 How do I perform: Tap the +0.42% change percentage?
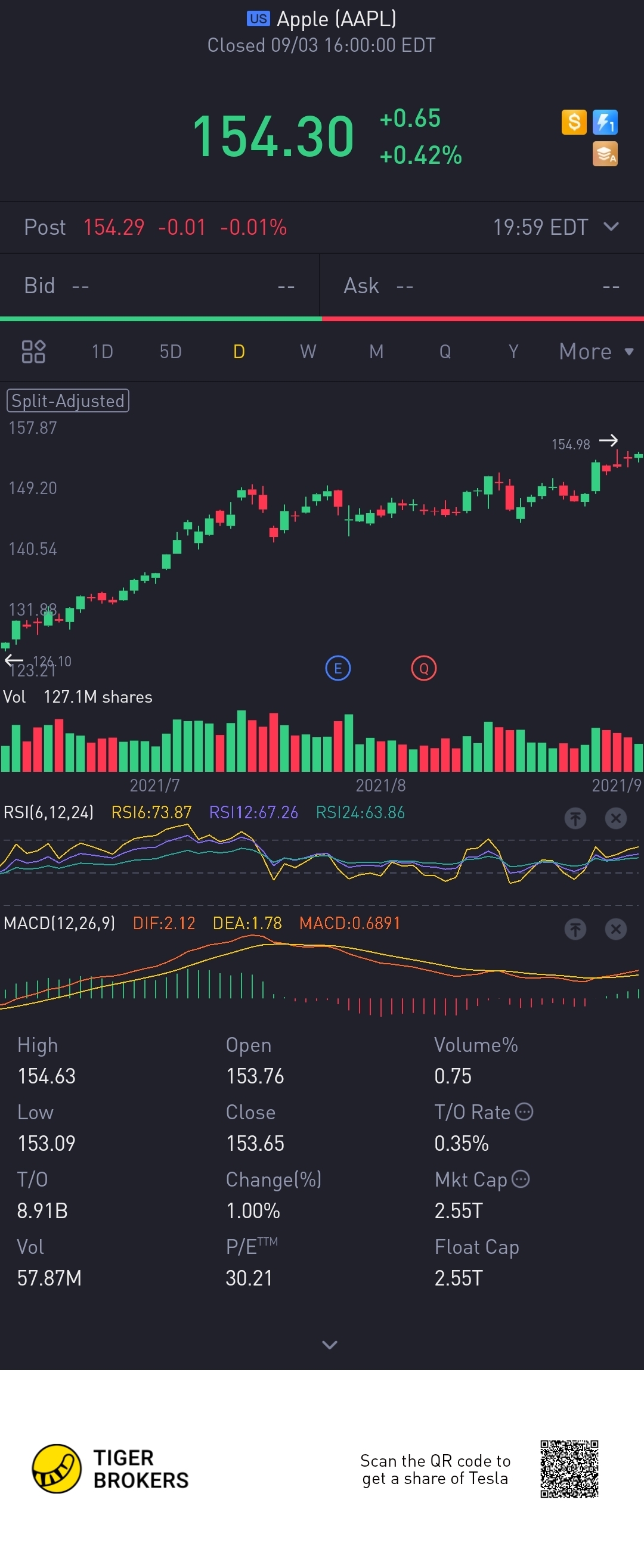click(420, 155)
